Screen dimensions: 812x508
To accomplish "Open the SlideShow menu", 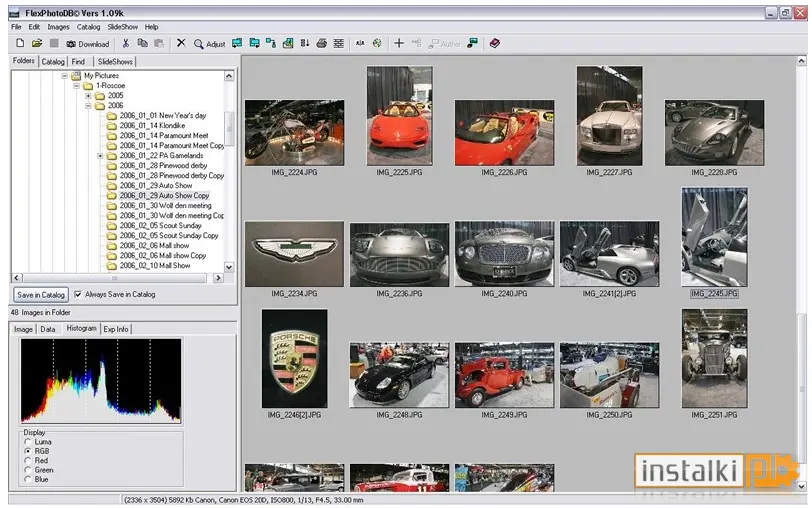I will pos(123,27).
